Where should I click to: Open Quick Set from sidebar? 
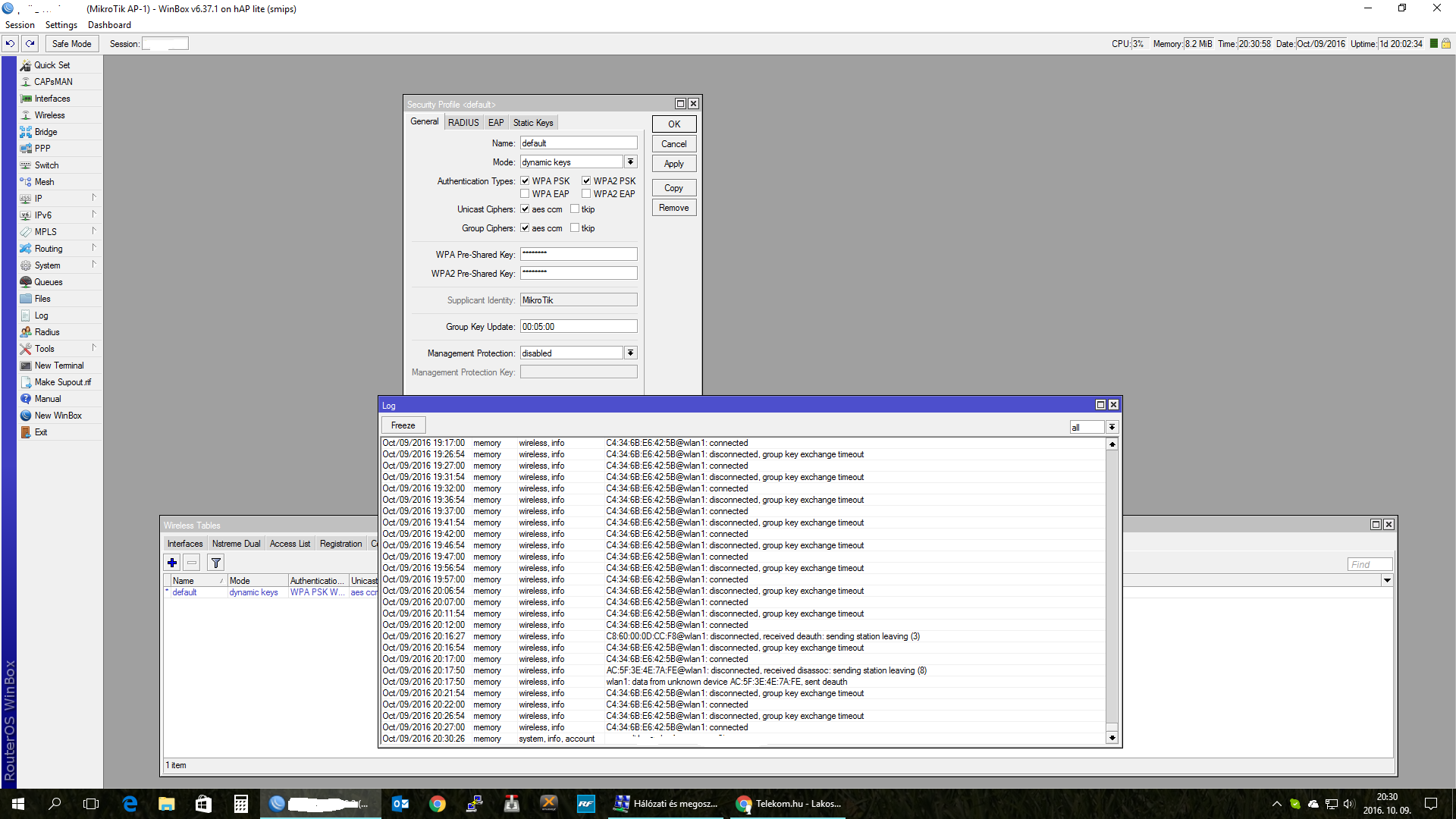[x=60, y=65]
